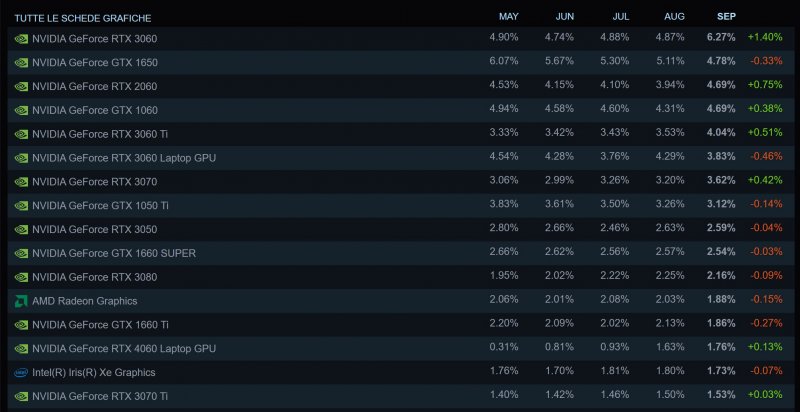Click the NVIDIA icon next to RTX 3080
This screenshot has width=800, height=412.
(x=21, y=276)
